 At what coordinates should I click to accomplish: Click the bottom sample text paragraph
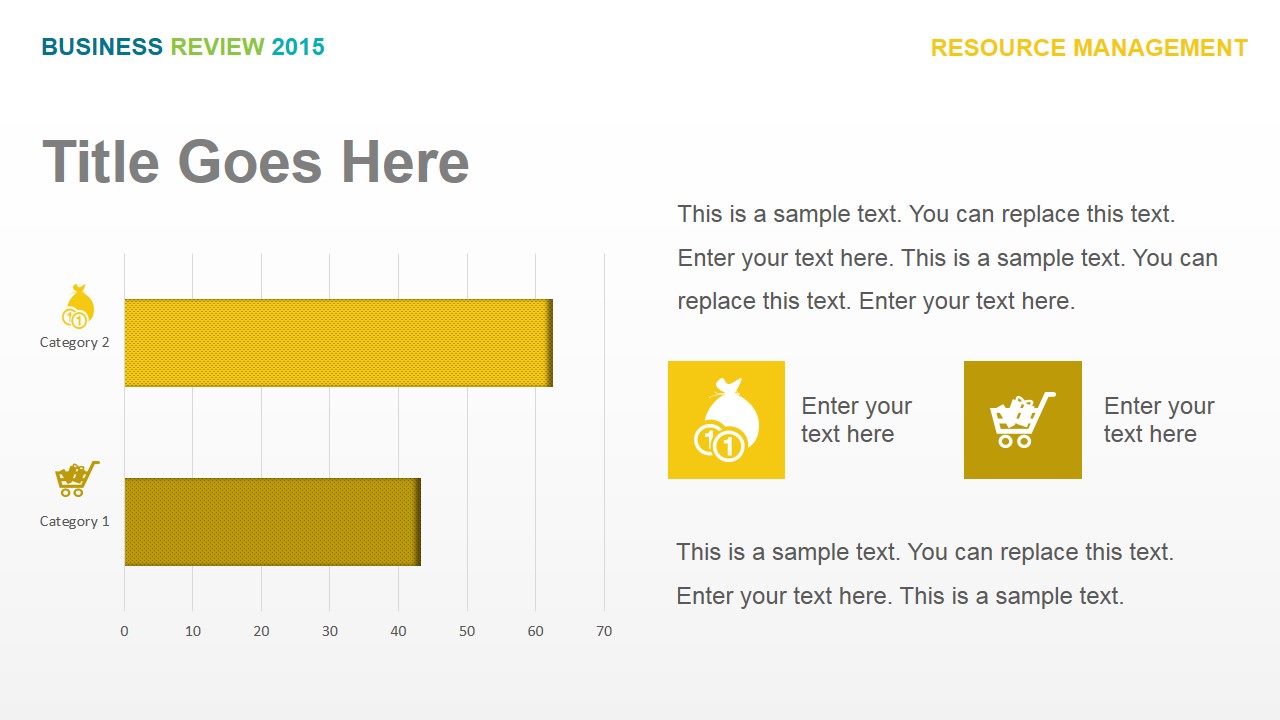pyautogui.click(x=925, y=574)
